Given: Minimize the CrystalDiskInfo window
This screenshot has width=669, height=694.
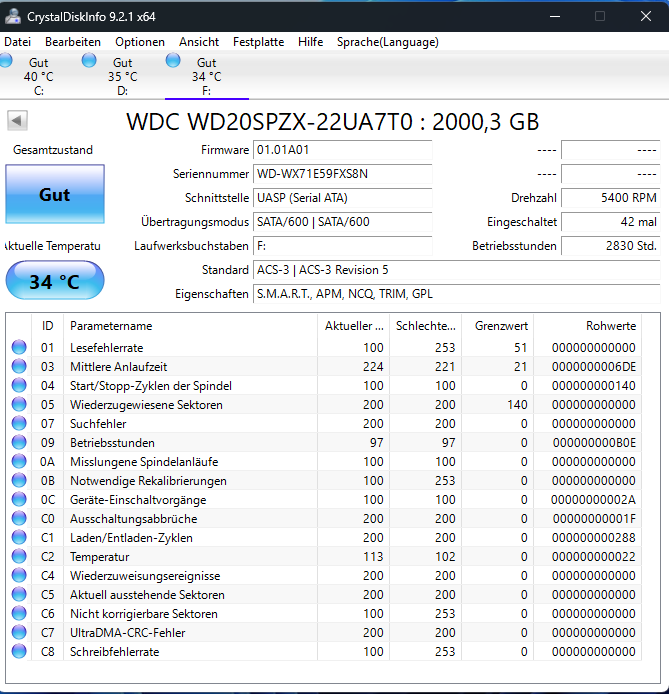Looking at the screenshot, I should point(555,16).
